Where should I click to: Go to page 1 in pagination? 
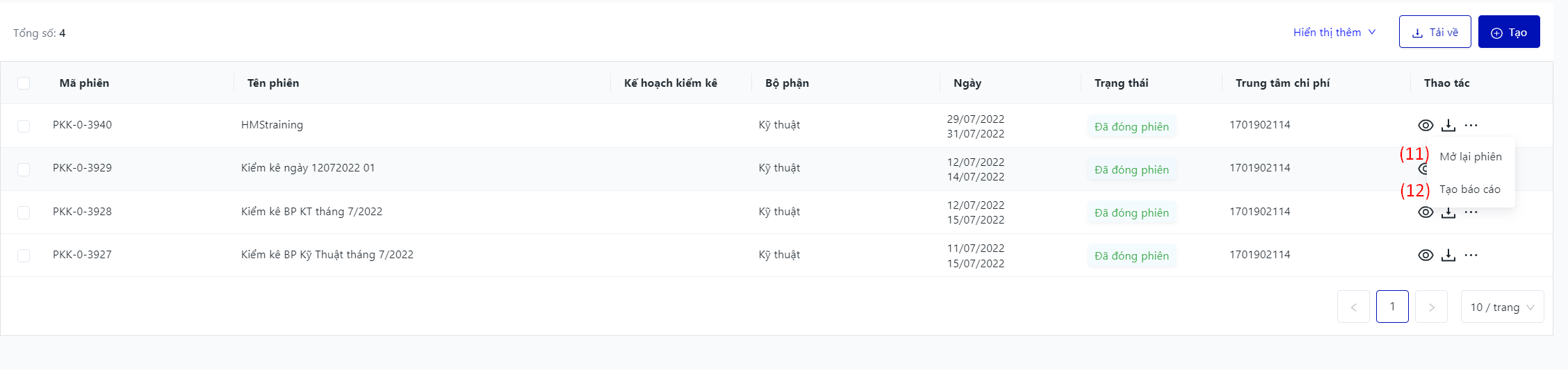[1392, 307]
